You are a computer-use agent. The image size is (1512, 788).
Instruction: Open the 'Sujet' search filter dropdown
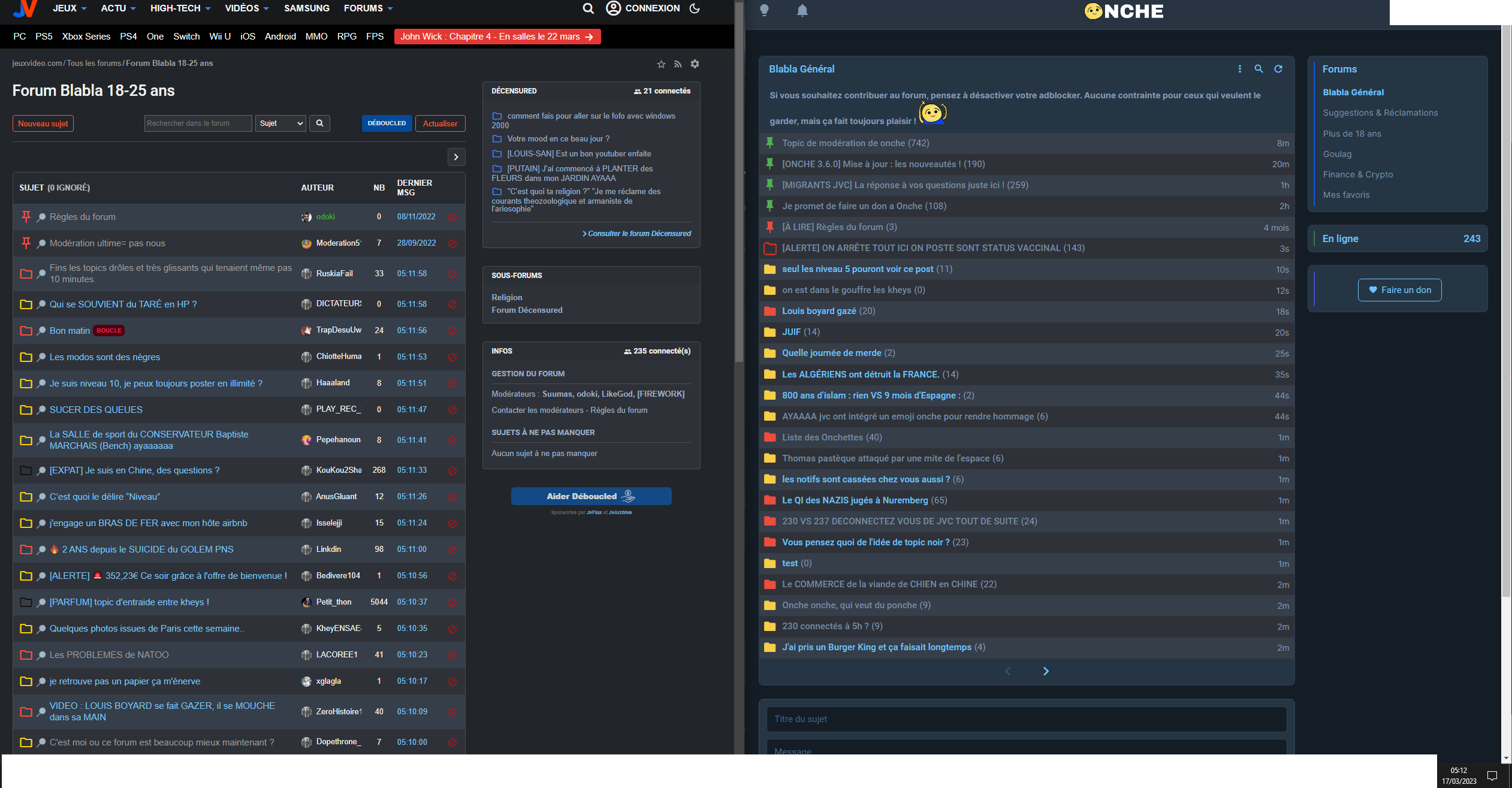point(280,123)
